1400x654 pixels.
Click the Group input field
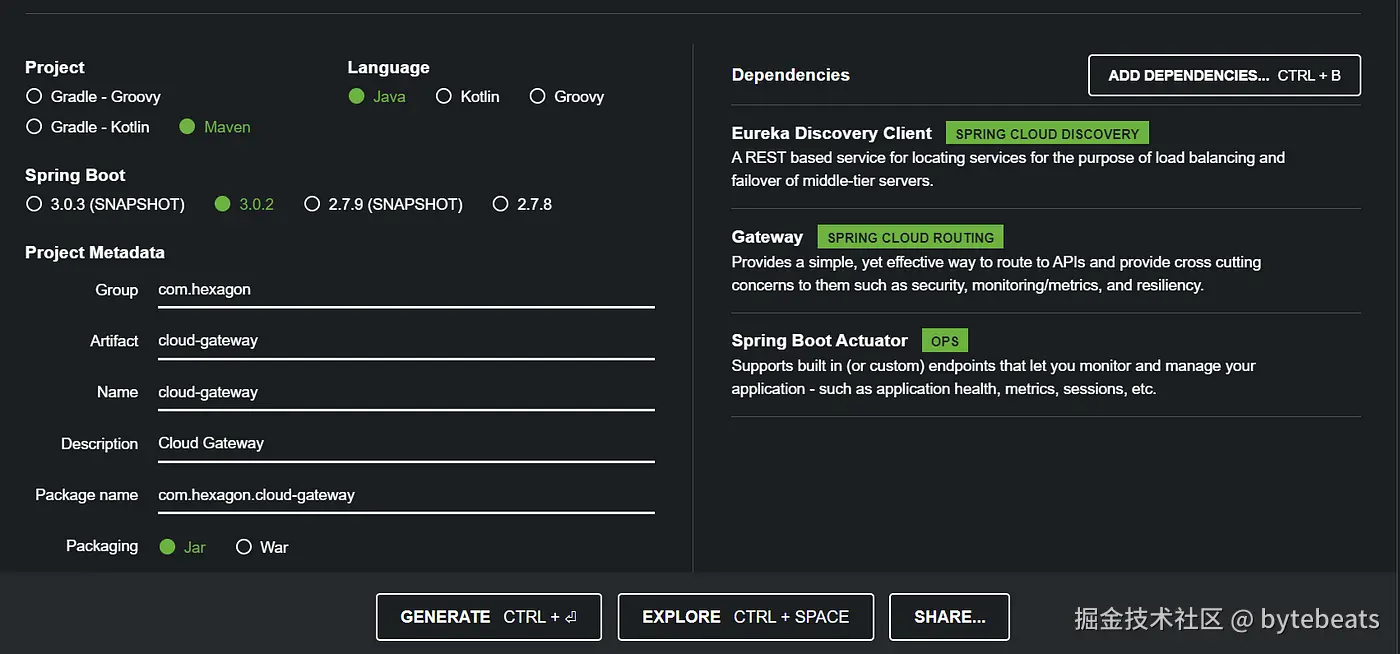click(x=405, y=290)
